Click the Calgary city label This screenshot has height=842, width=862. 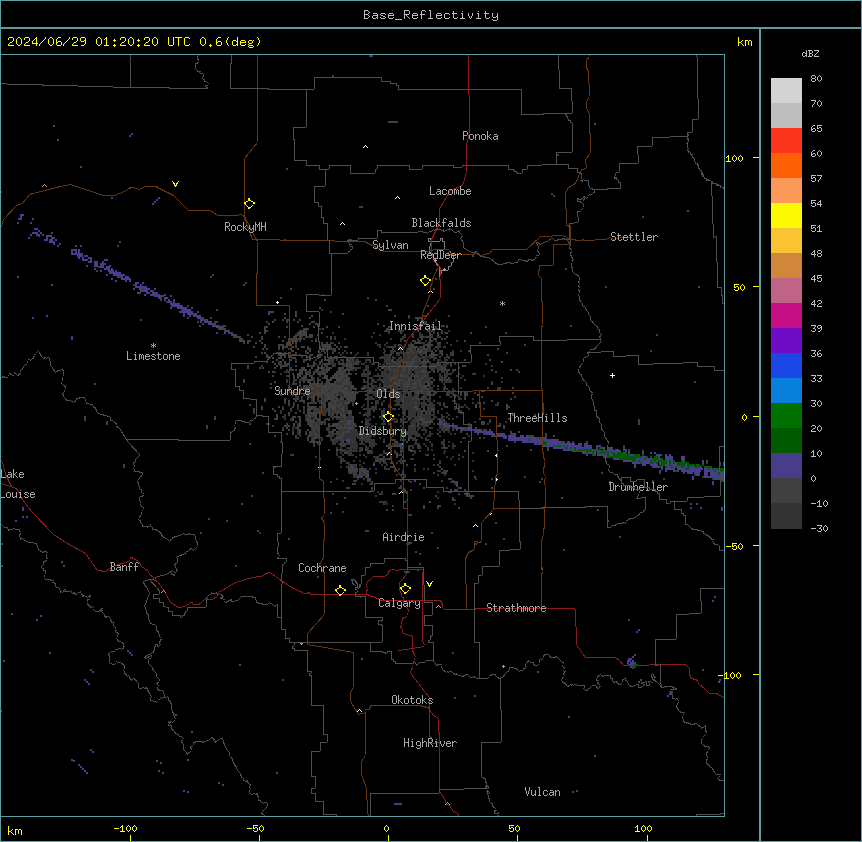click(x=399, y=603)
